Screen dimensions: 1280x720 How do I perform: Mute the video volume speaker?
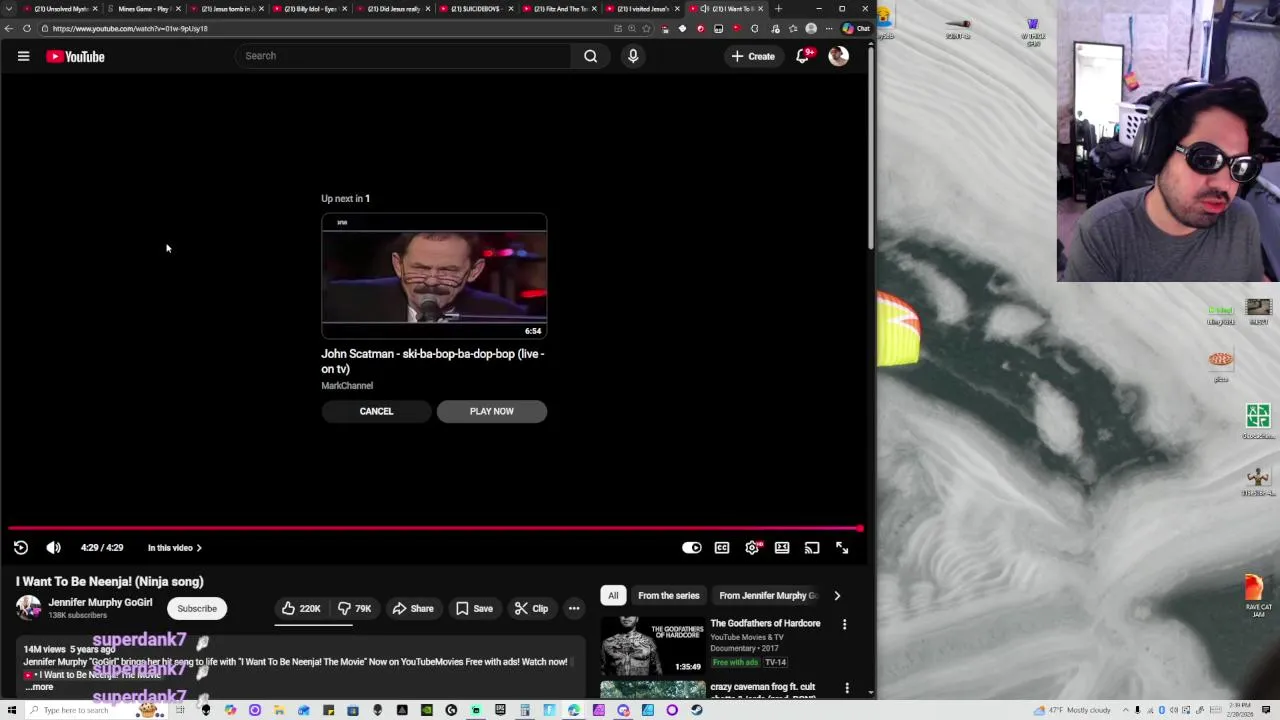coord(54,547)
